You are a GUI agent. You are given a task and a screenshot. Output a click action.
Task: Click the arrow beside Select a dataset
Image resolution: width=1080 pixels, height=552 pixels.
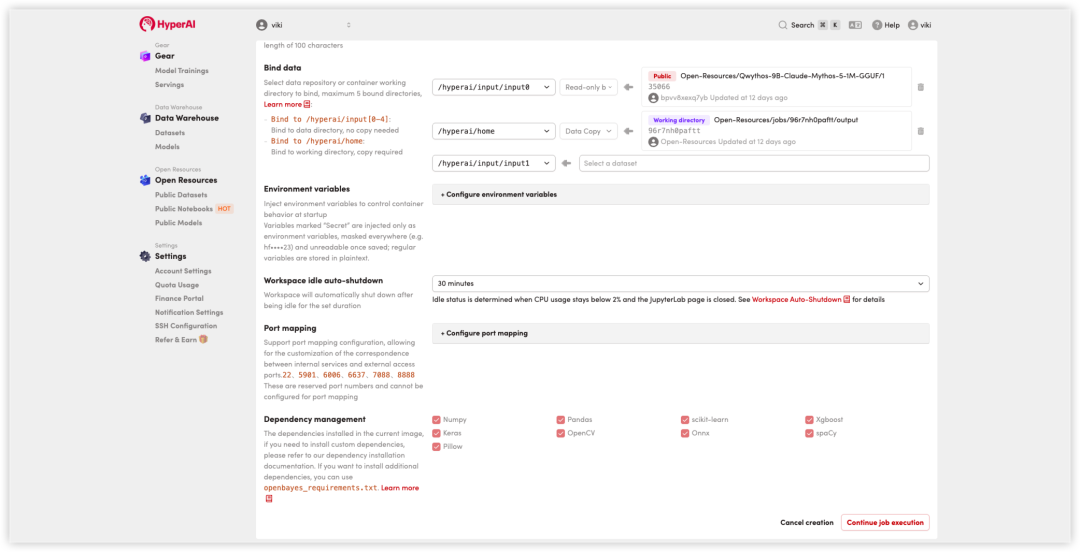point(566,163)
